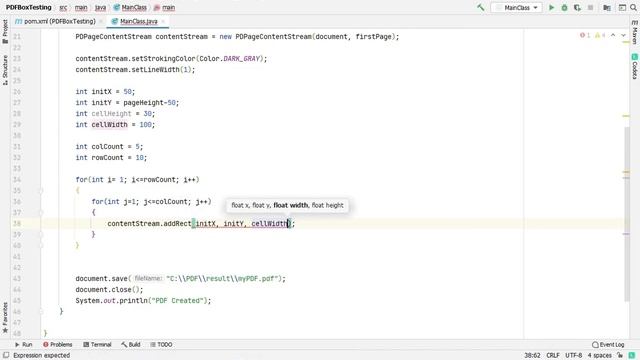The width and height of the screenshot is (640, 360).
Task: Jump to next highlighted error arrow
Action: click(623, 36)
